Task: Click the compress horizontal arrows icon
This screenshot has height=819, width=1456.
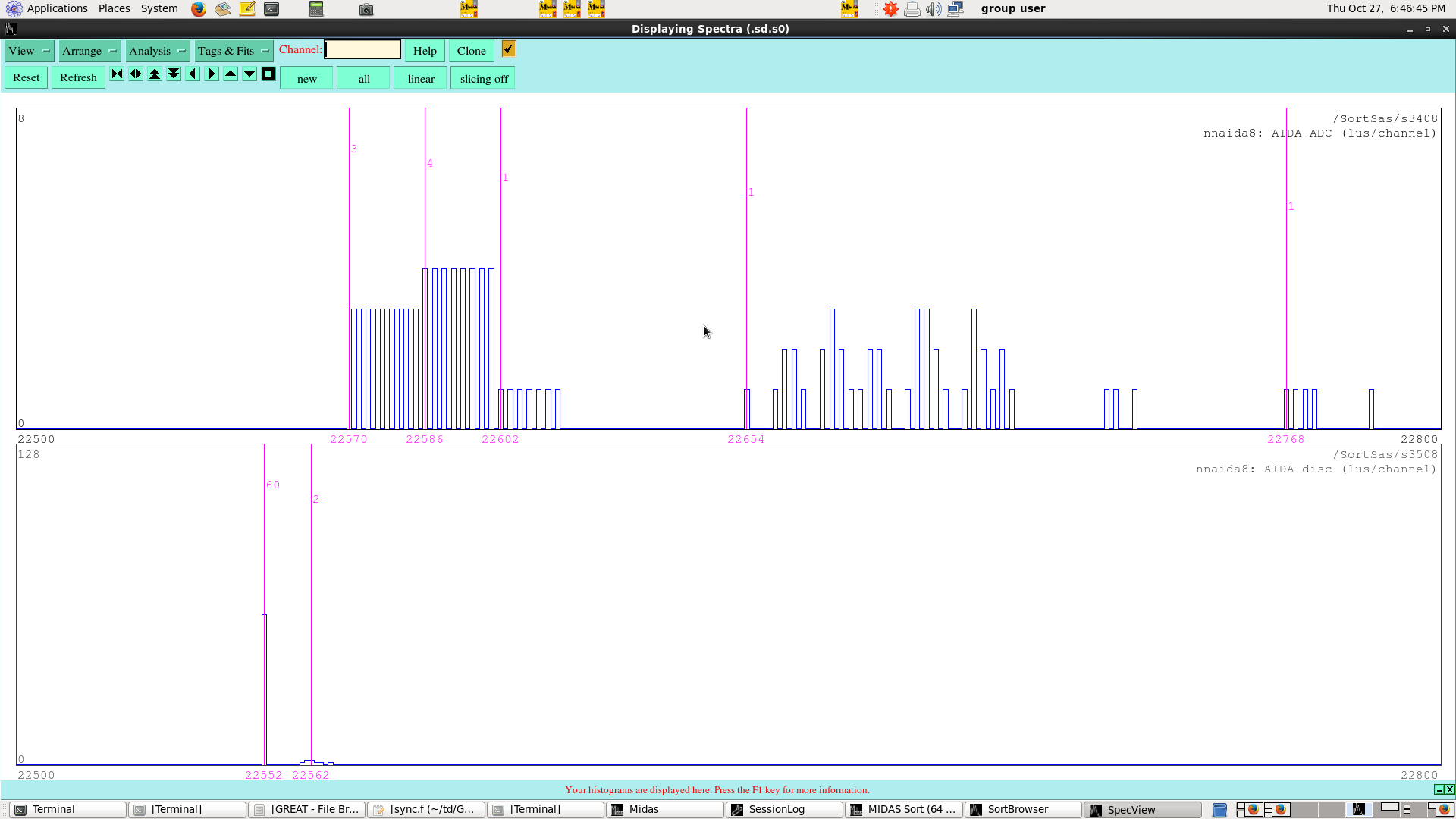Action: click(x=117, y=74)
